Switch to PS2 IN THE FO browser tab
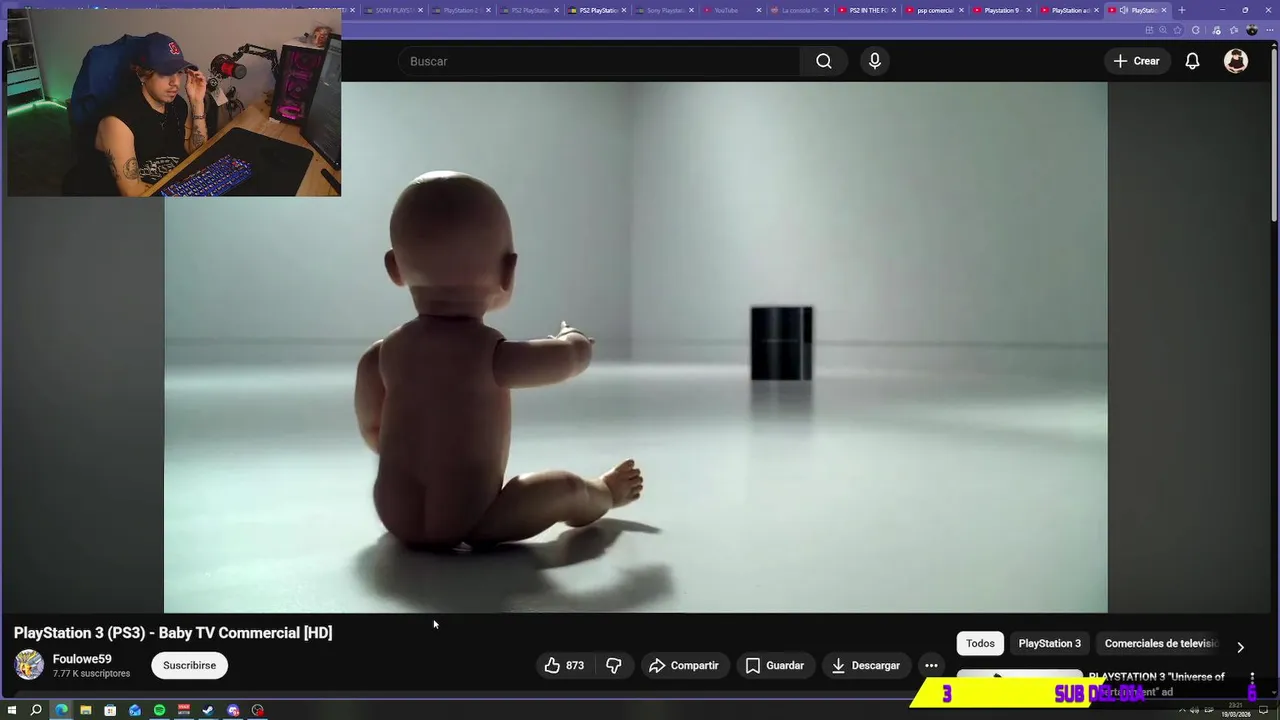The image size is (1280, 720). [868, 10]
